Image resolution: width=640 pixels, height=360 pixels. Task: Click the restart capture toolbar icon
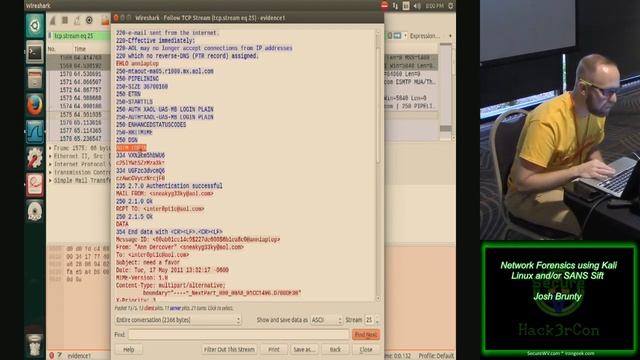coord(77,20)
